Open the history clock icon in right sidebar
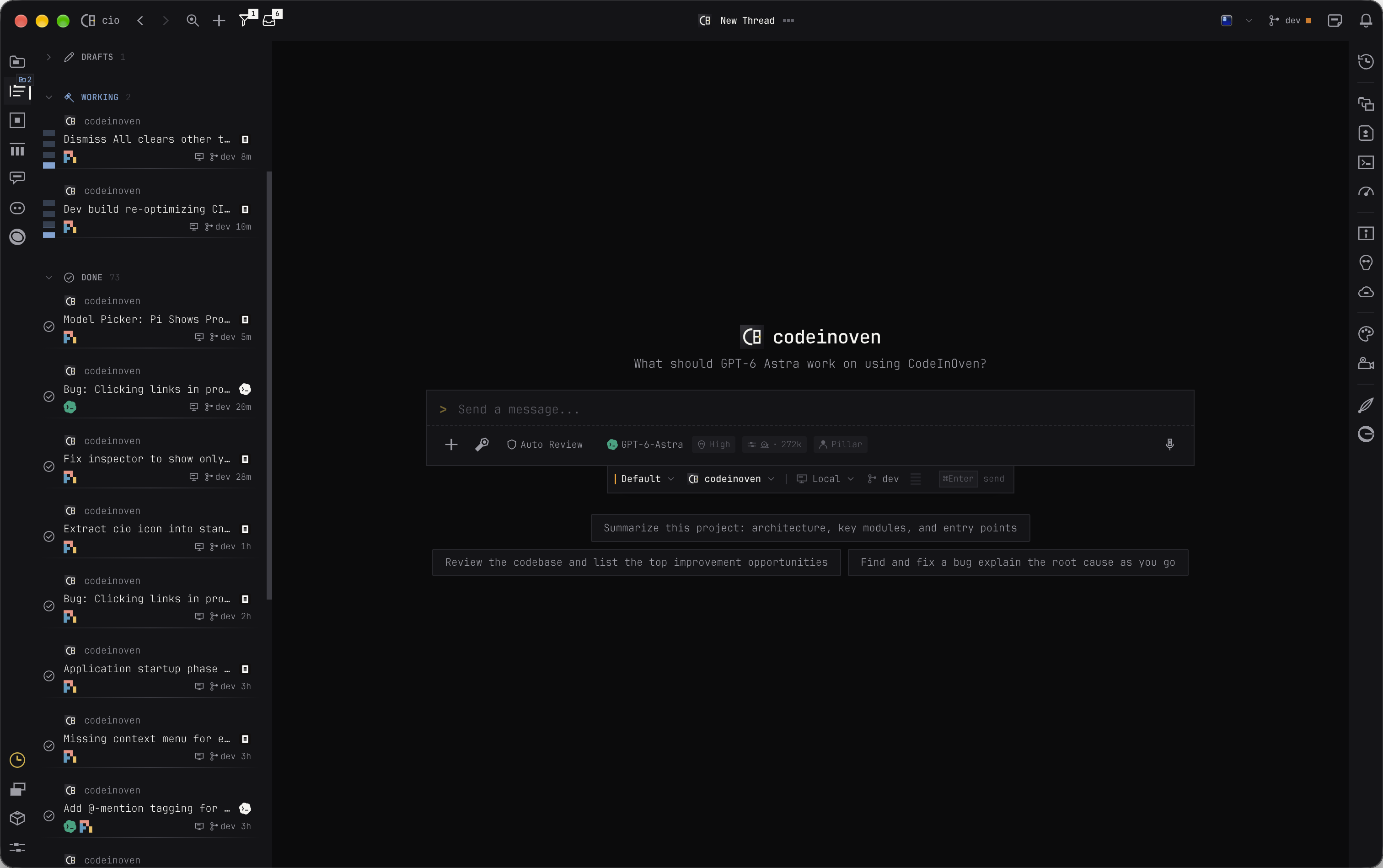The image size is (1383, 868). pyautogui.click(x=1366, y=61)
